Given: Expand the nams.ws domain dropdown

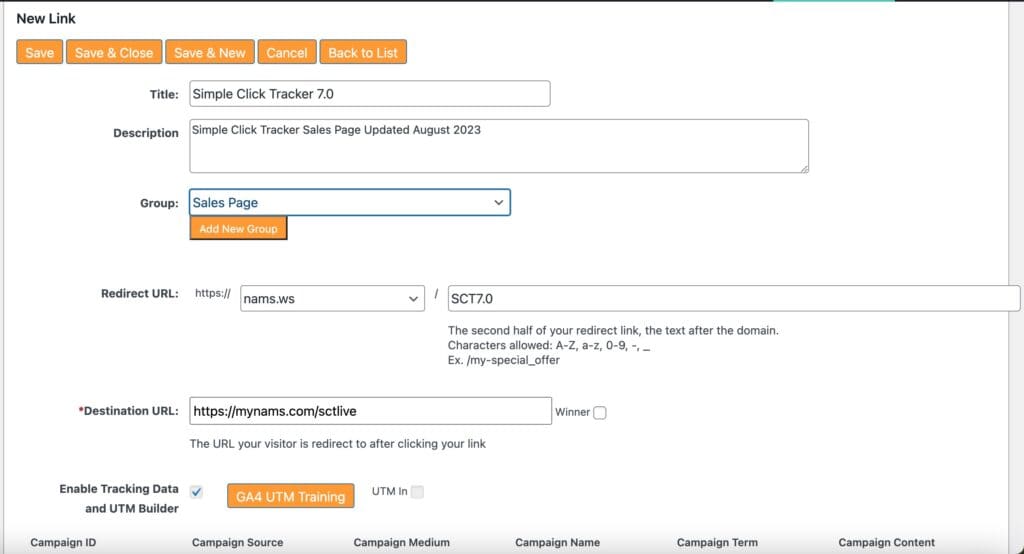Looking at the screenshot, I should click(x=332, y=299).
